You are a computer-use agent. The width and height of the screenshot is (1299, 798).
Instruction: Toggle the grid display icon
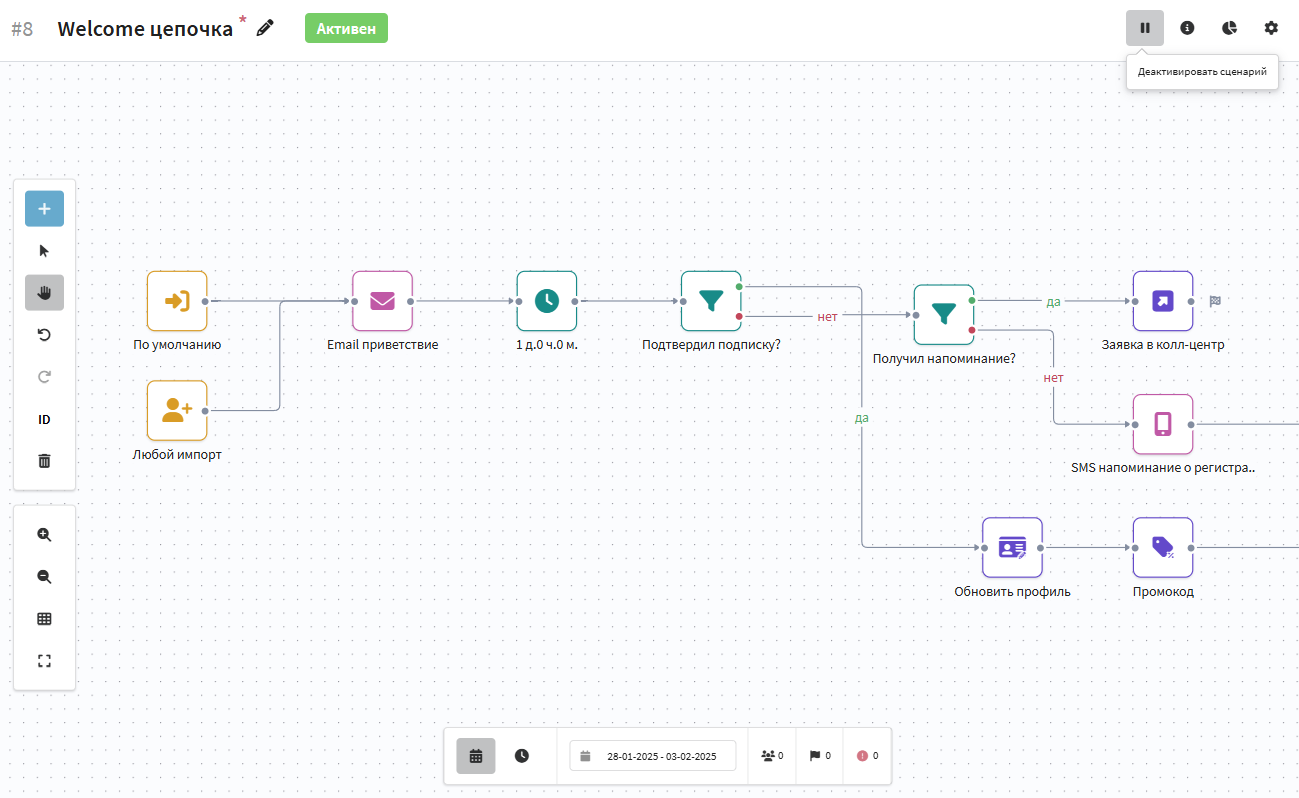pyautogui.click(x=44, y=619)
